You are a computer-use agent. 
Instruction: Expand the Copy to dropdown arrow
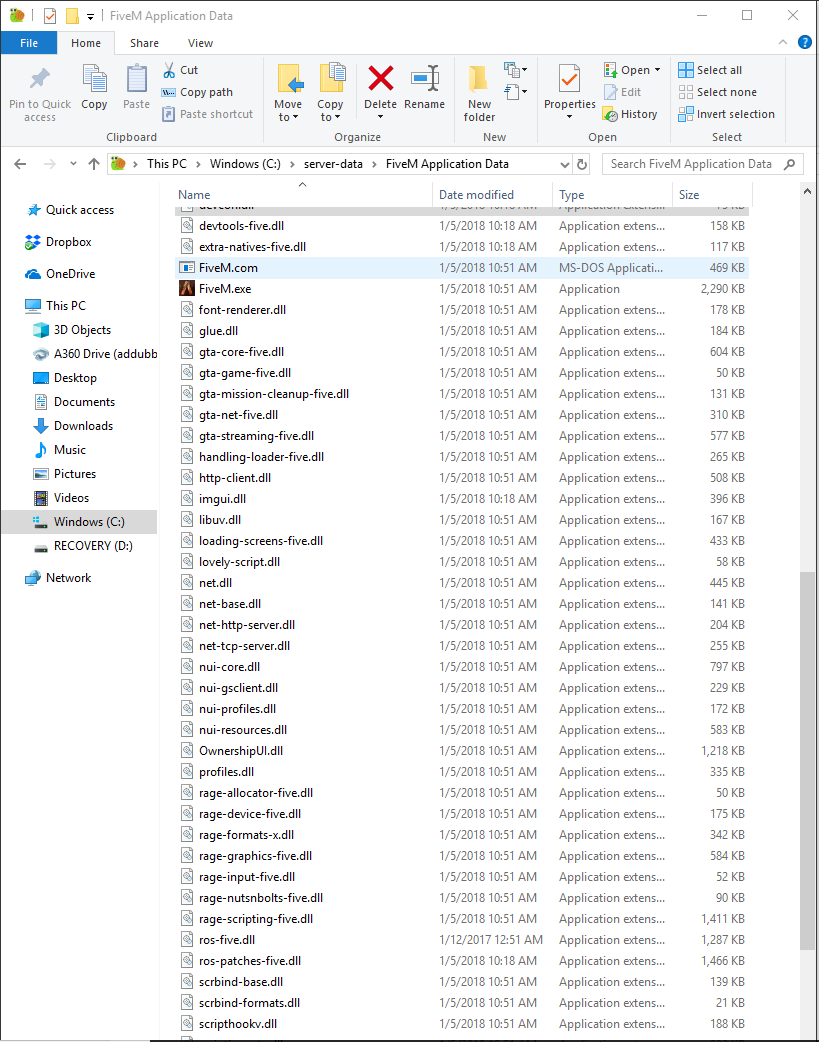tap(337, 118)
